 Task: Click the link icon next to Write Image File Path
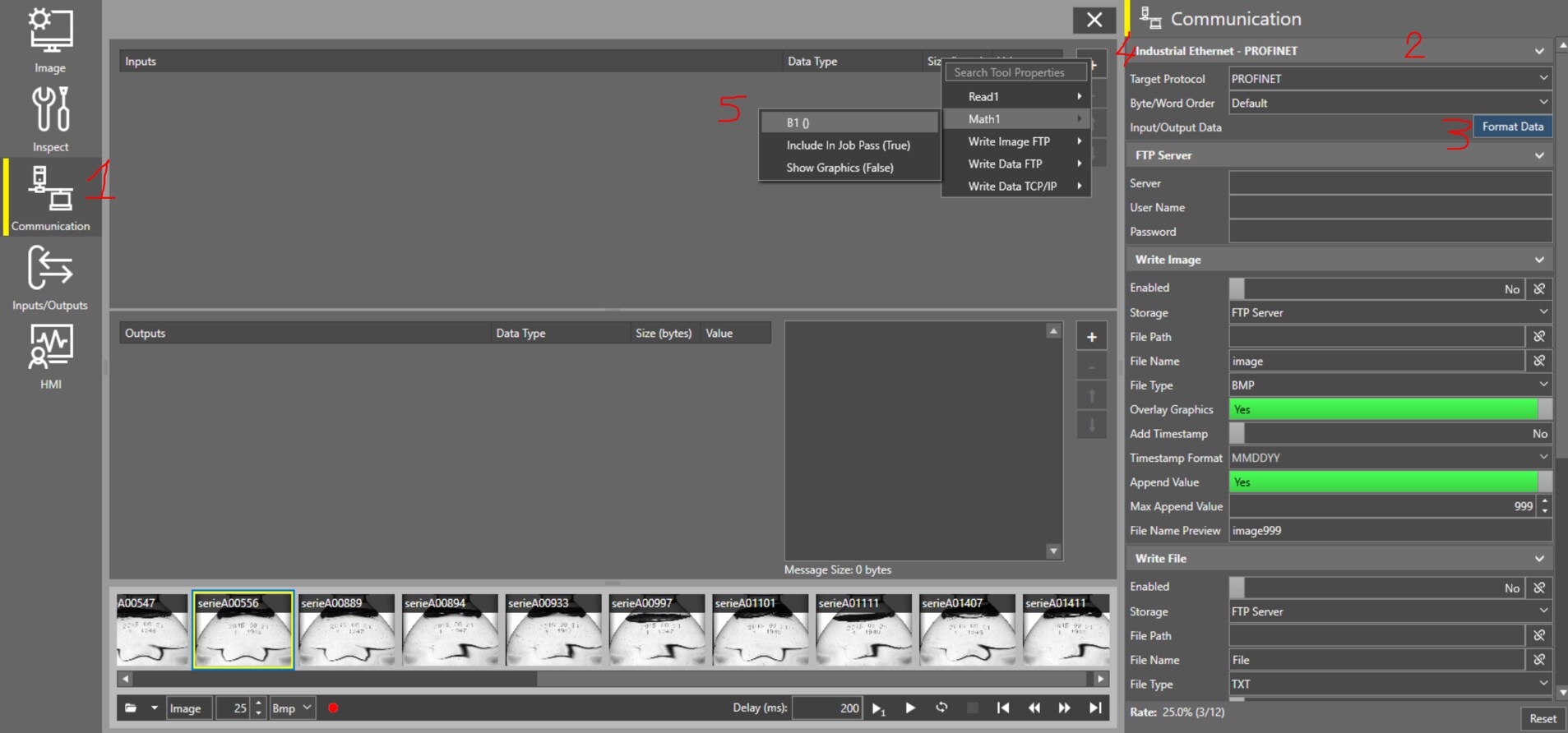tap(1539, 337)
